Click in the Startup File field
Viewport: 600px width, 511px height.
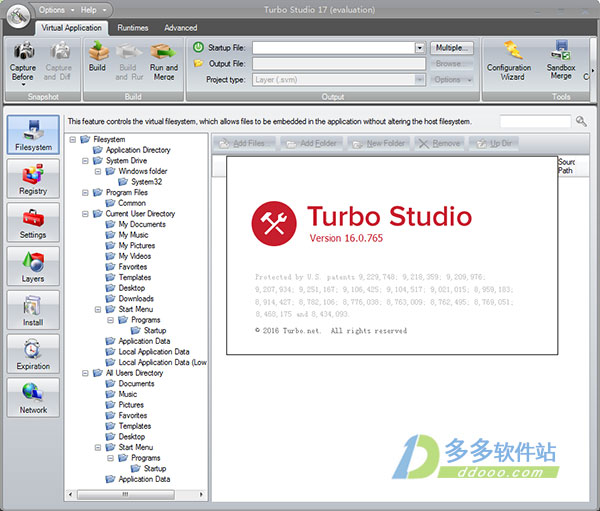pyautogui.click(x=334, y=47)
